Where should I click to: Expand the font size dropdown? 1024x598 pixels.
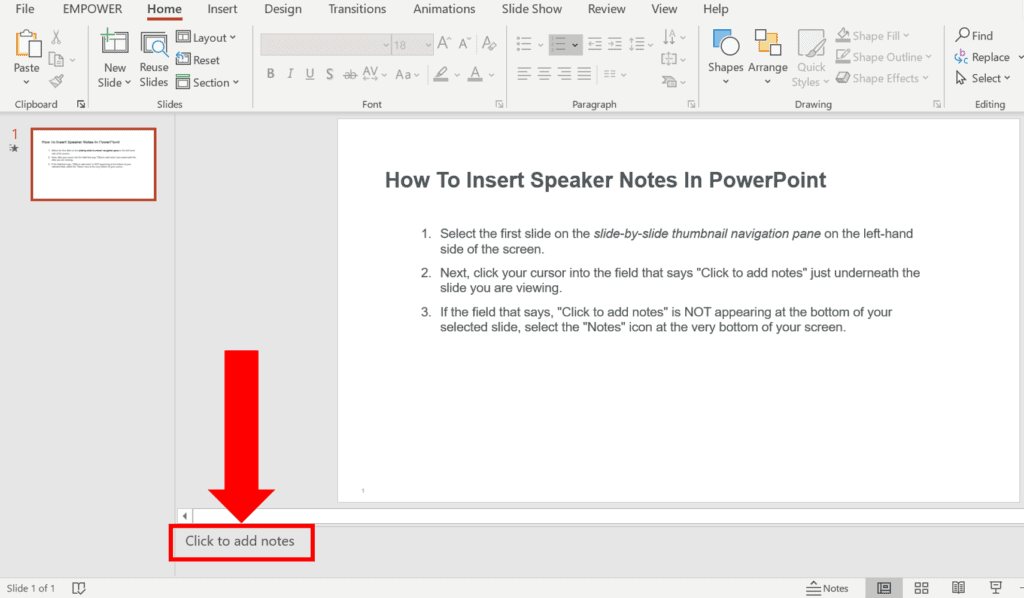(x=430, y=43)
